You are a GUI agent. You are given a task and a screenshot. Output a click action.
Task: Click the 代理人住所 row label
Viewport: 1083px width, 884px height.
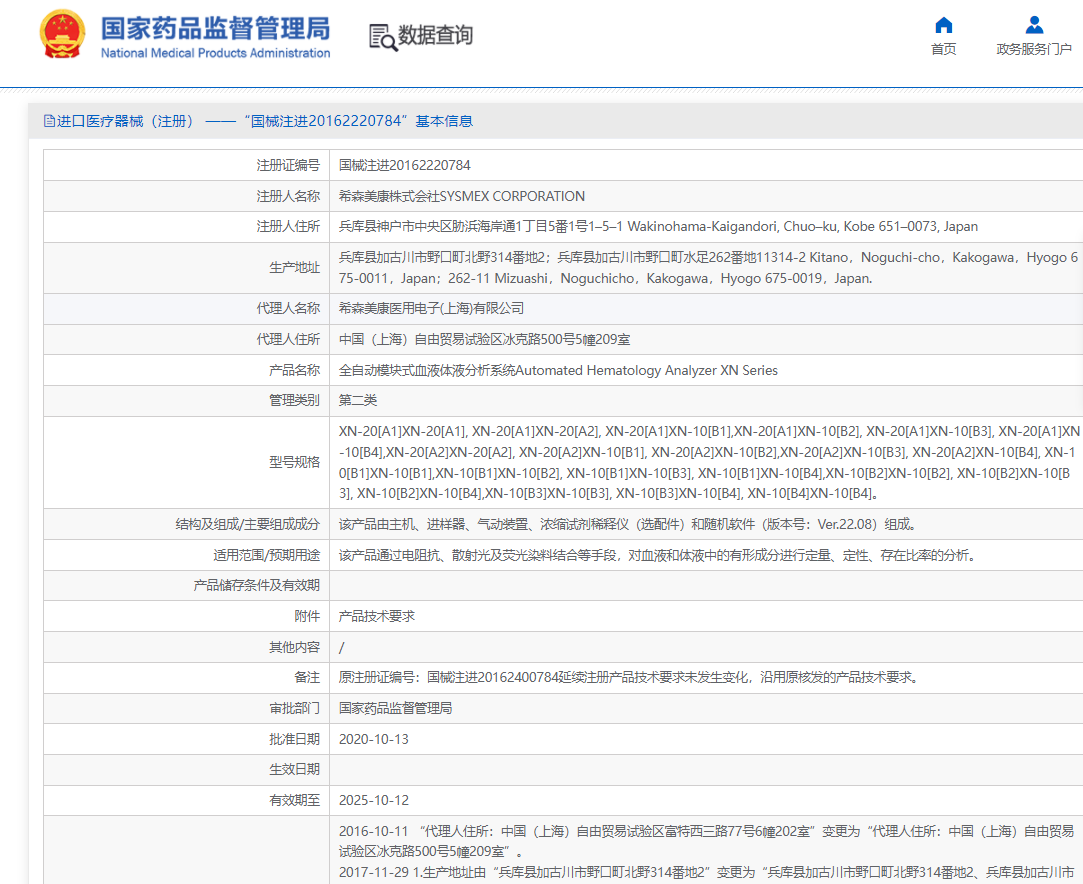pos(288,339)
